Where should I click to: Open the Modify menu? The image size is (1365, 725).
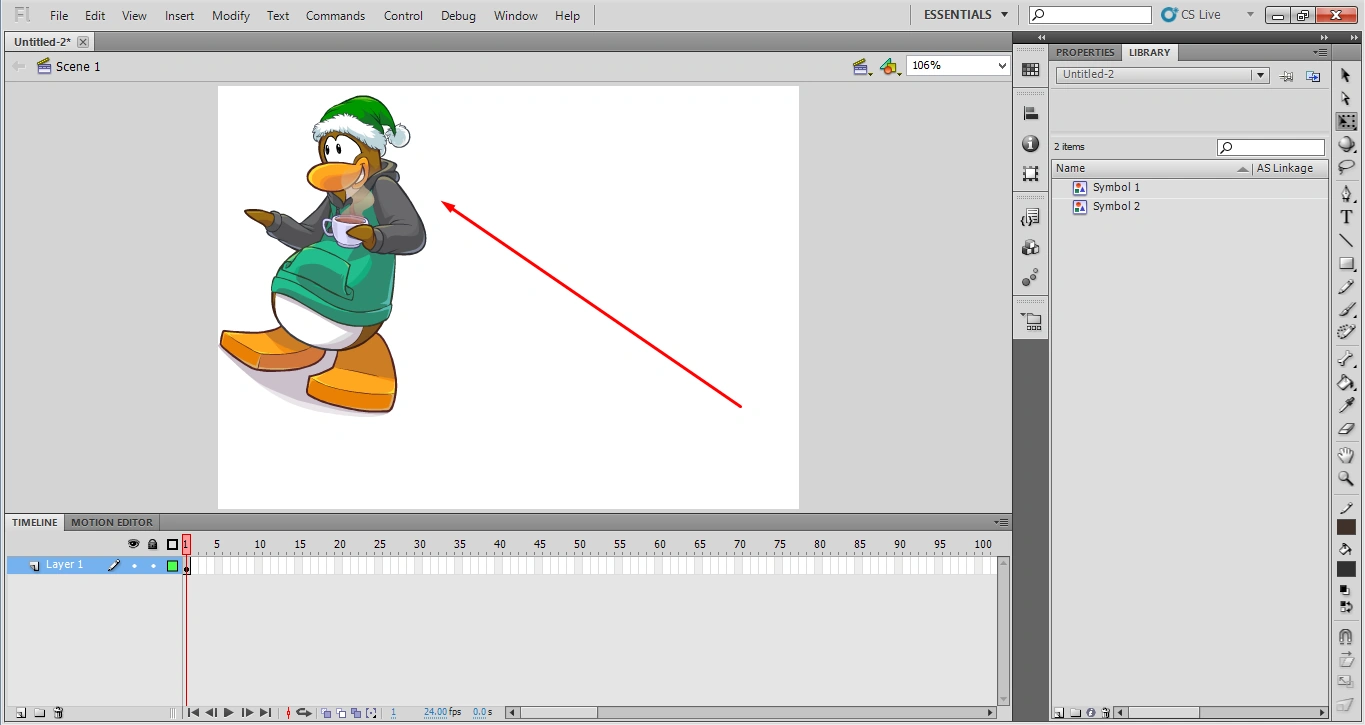point(231,16)
